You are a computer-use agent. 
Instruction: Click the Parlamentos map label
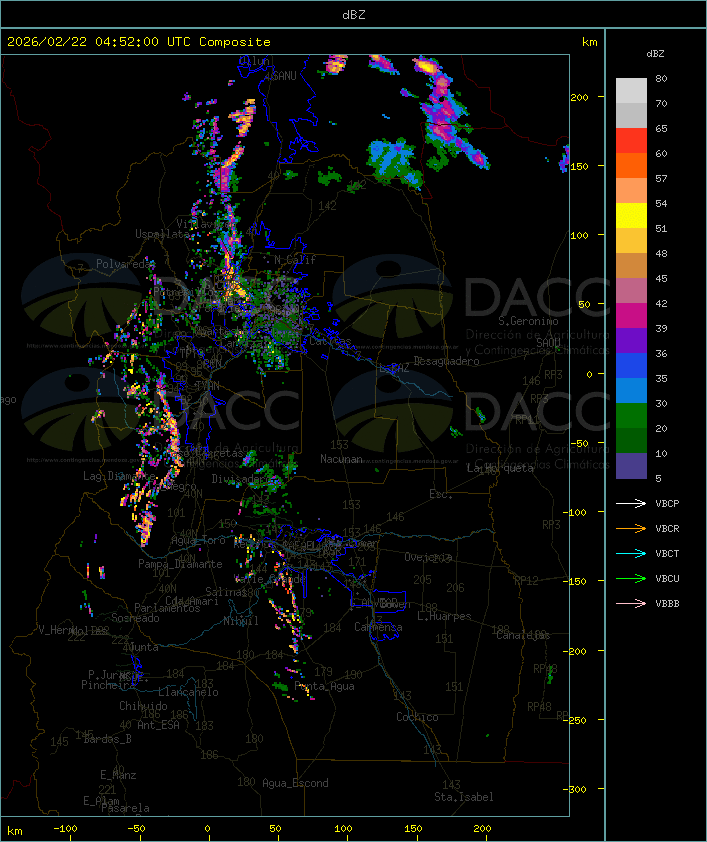(x=167, y=608)
